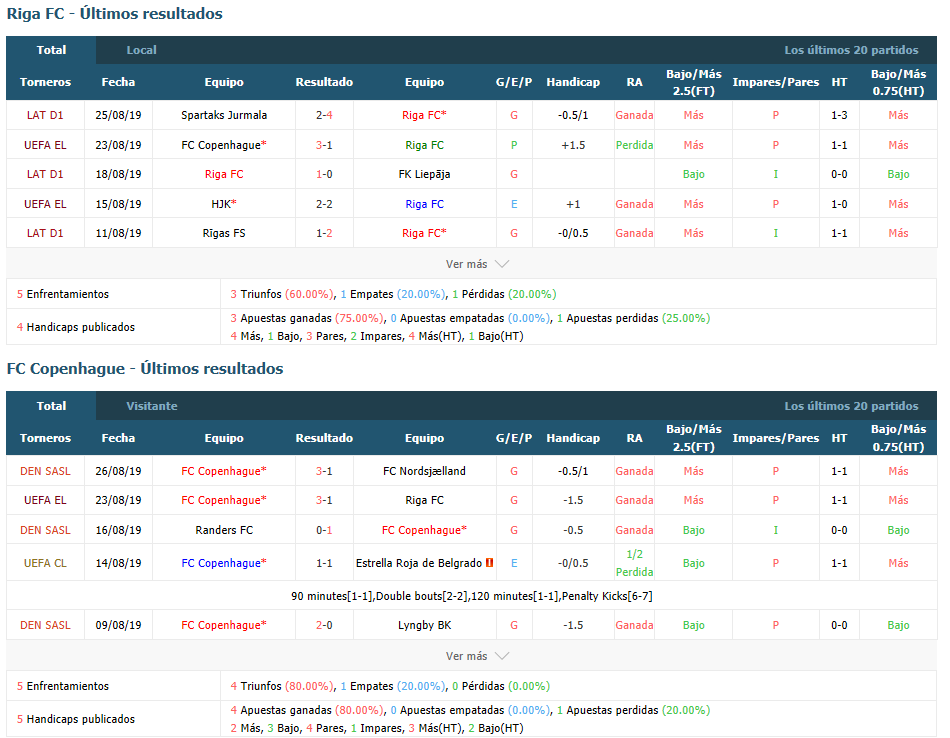Screen dimensions: 950x738
Task: Click HT score 1-0 in HJK row
Action: [x=839, y=204]
